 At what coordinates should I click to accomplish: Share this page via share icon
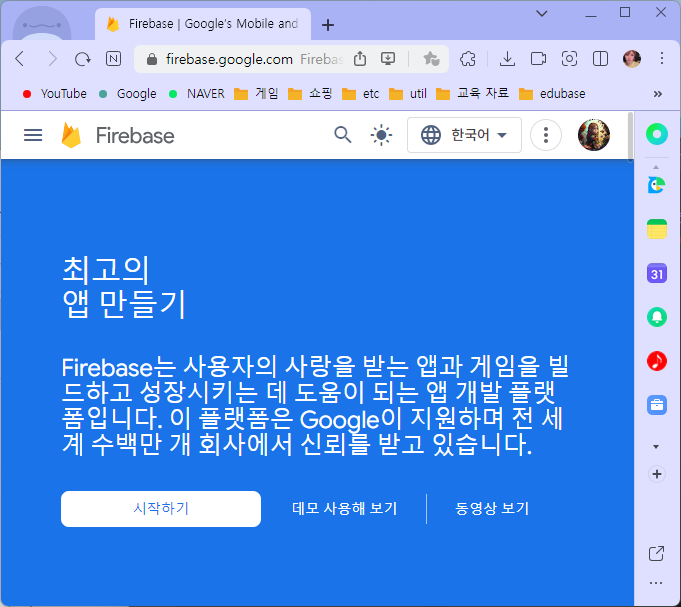tap(360, 59)
